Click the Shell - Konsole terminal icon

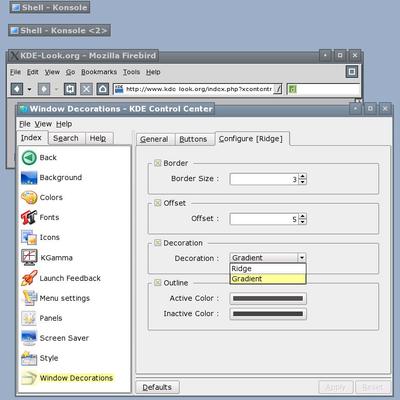16,7
